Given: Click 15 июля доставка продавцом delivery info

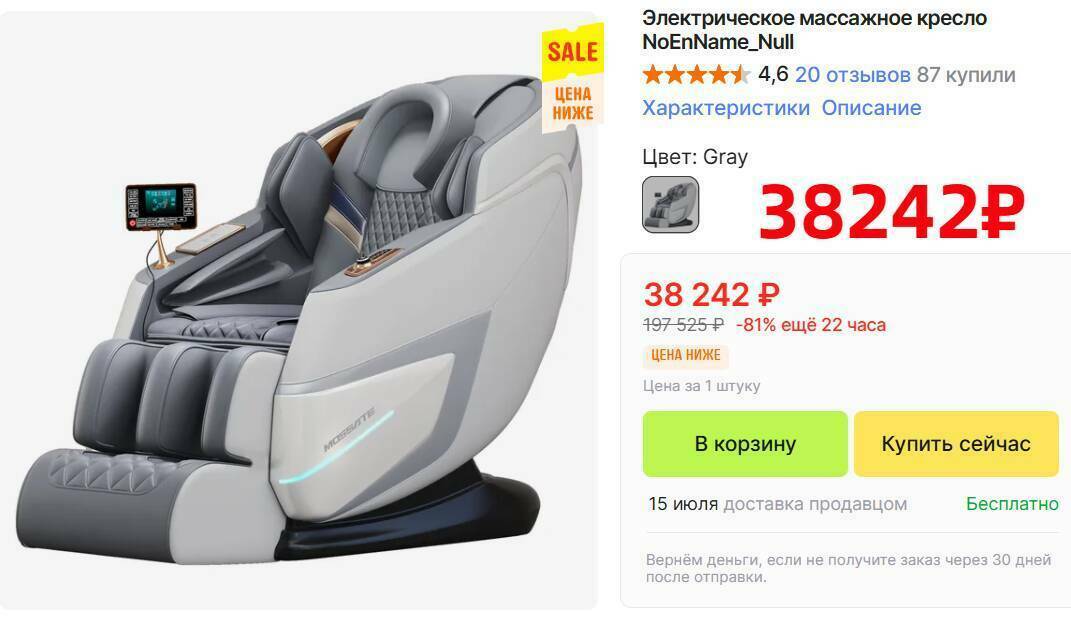Looking at the screenshot, I should (x=777, y=504).
